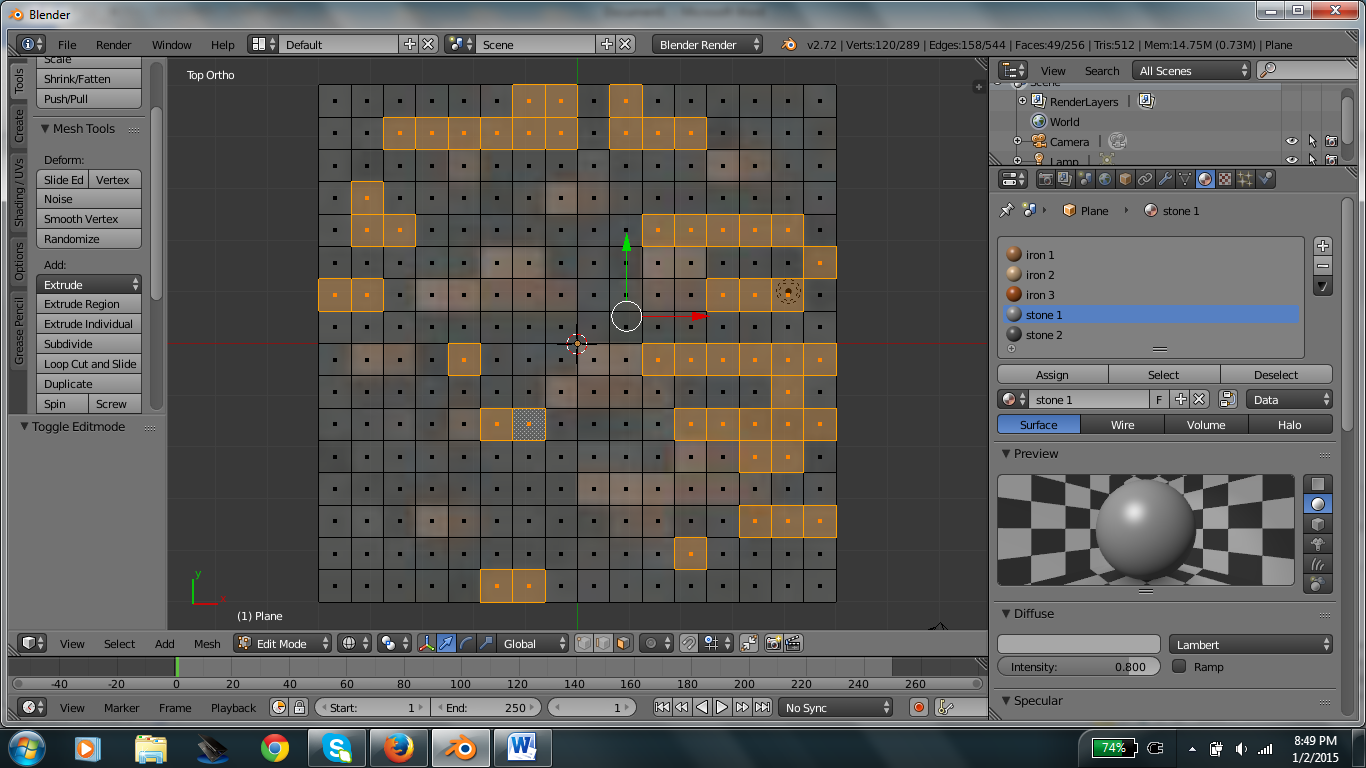1366x768 pixels.
Task: Play the animation forward
Action: pos(722,707)
